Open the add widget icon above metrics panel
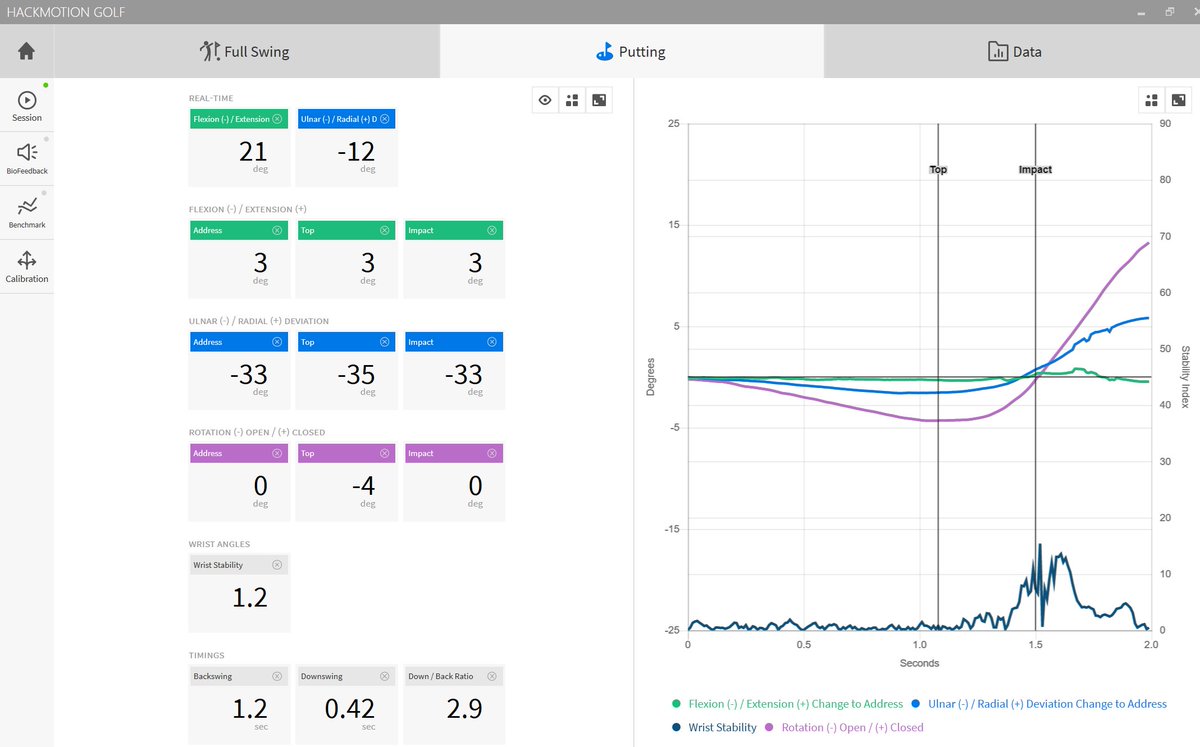This screenshot has width=1200, height=747. pyautogui.click(x=572, y=99)
